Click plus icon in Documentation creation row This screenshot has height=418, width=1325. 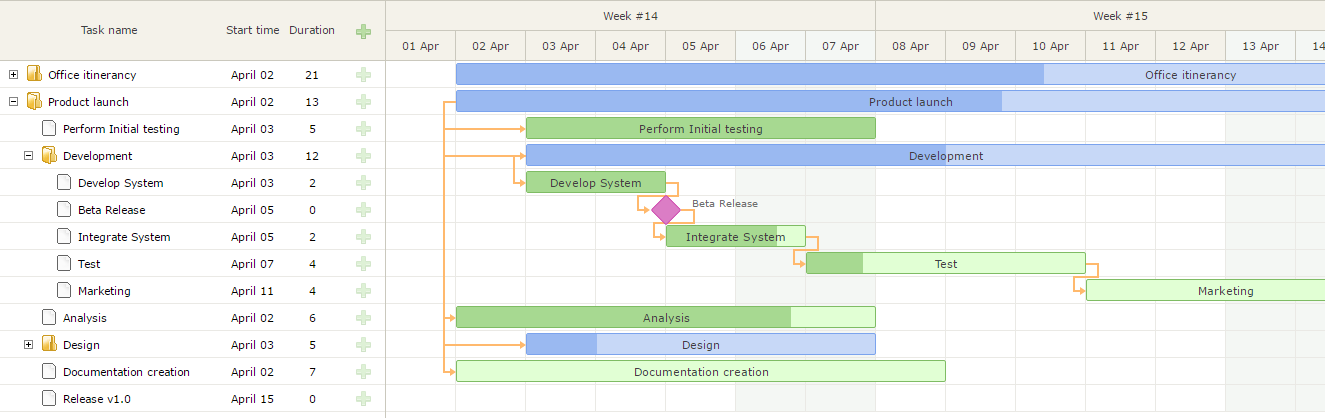363,372
